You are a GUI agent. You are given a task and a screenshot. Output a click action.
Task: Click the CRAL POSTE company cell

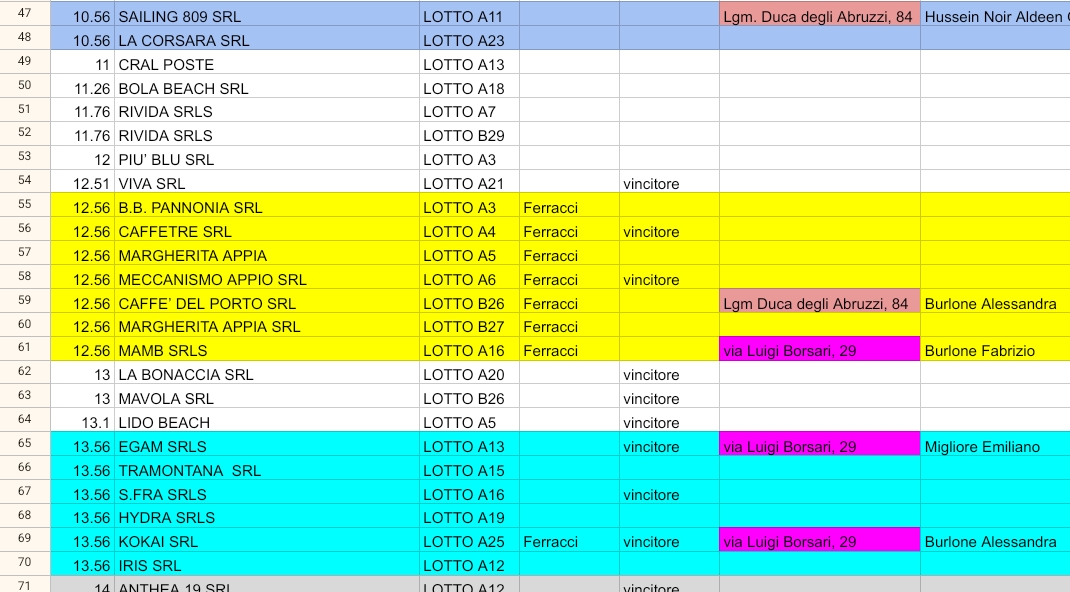coord(266,65)
